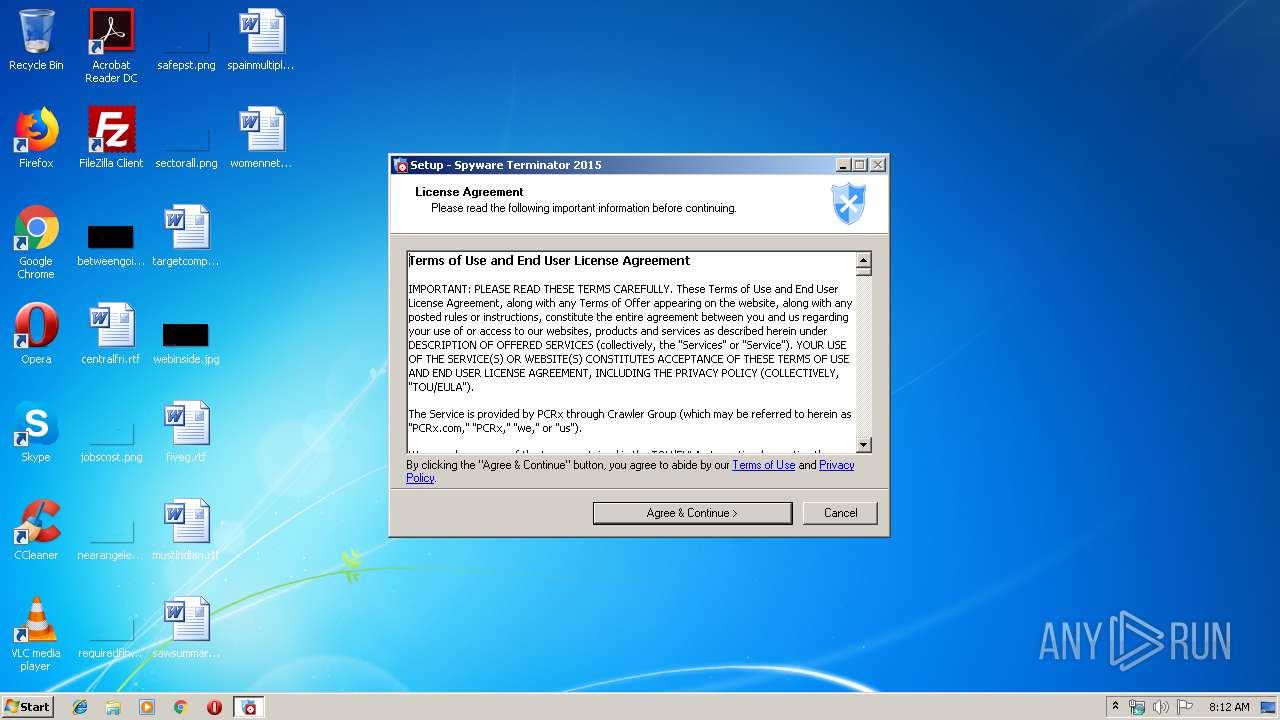The height and width of the screenshot is (720, 1280).
Task: Open Chrome from the taskbar
Action: pos(180,707)
